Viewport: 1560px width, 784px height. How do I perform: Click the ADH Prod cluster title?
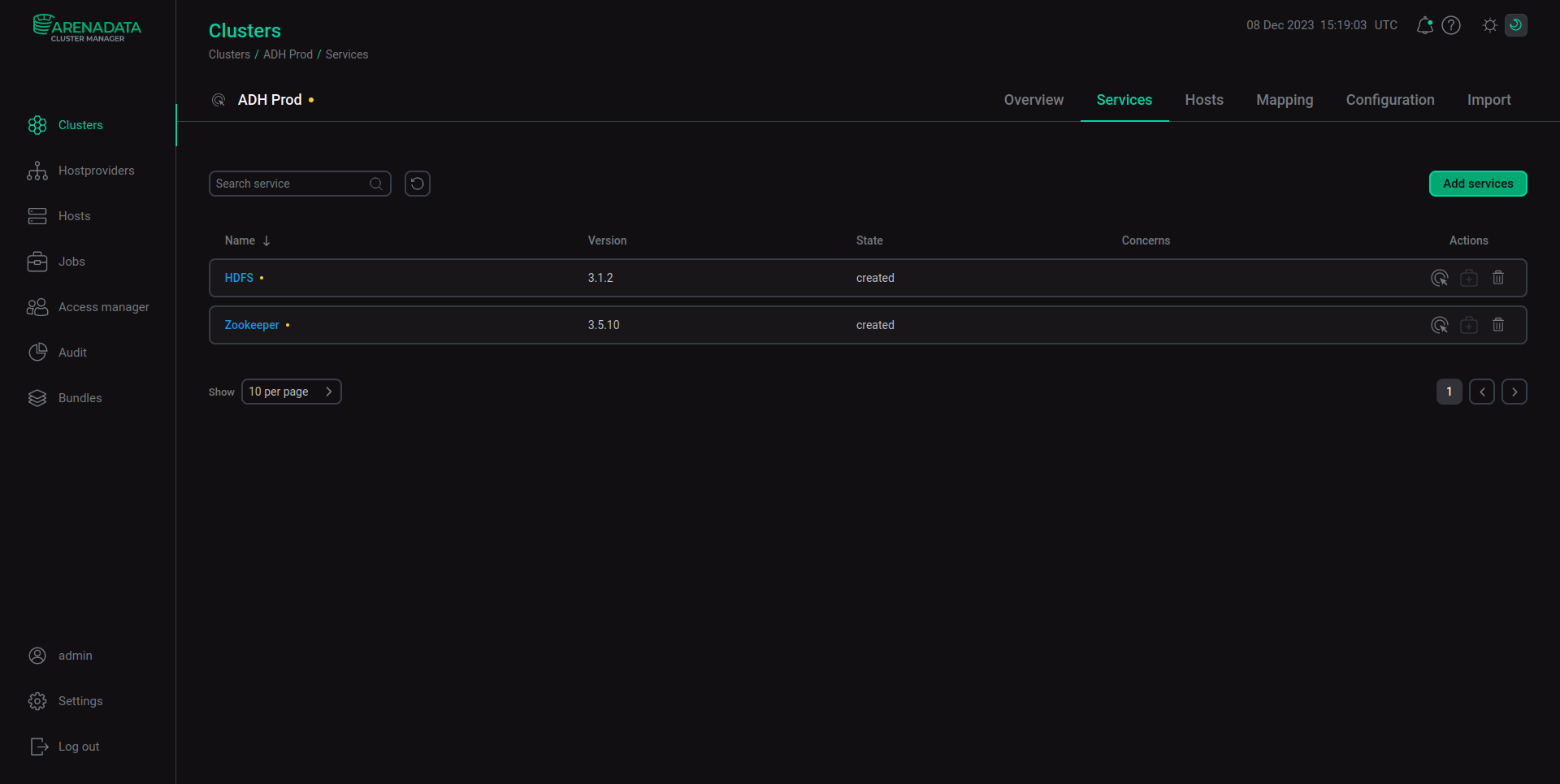coord(270,100)
